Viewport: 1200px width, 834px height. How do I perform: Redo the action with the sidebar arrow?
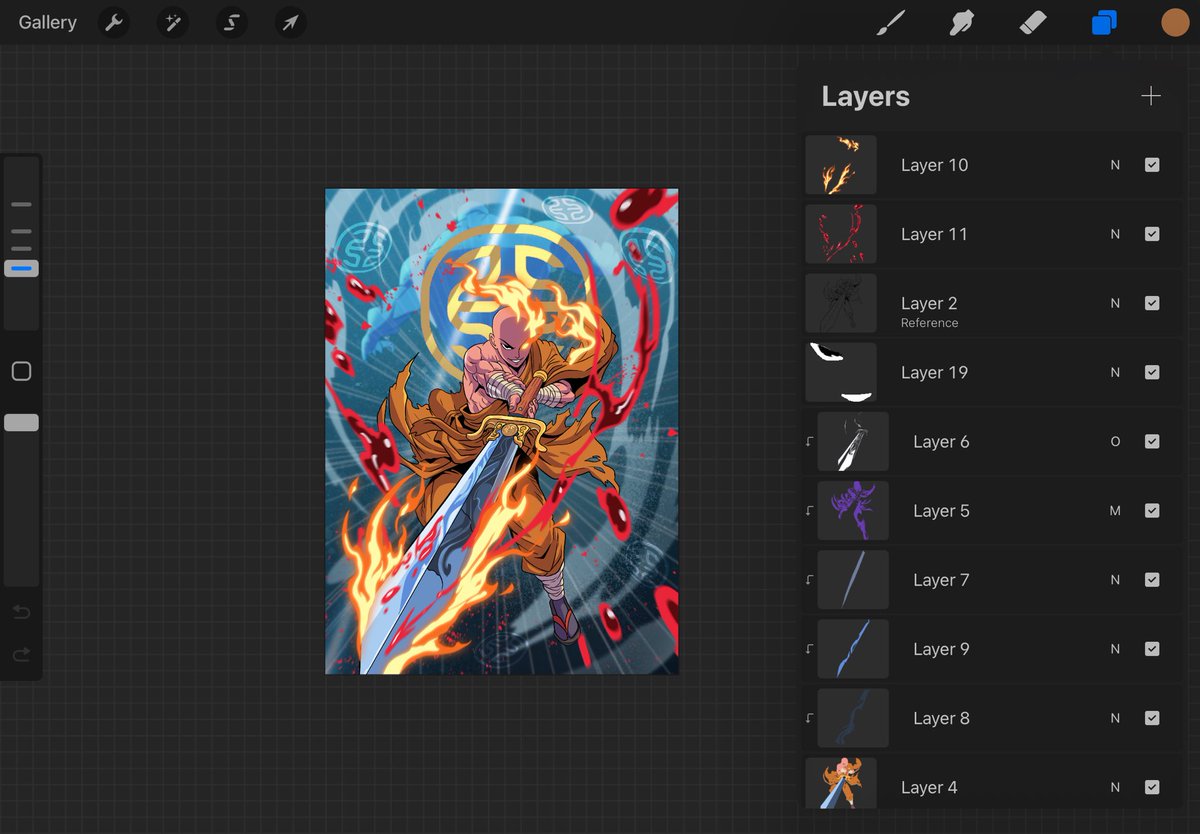click(21, 655)
